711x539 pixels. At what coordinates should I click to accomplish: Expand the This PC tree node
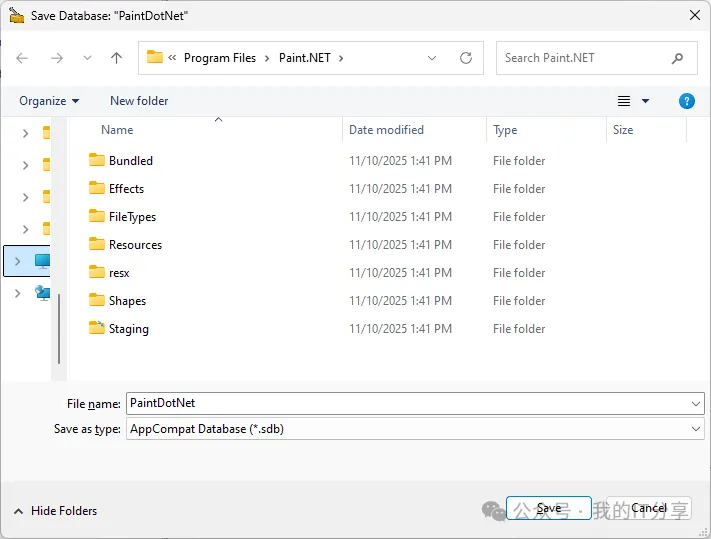click(x=18, y=261)
